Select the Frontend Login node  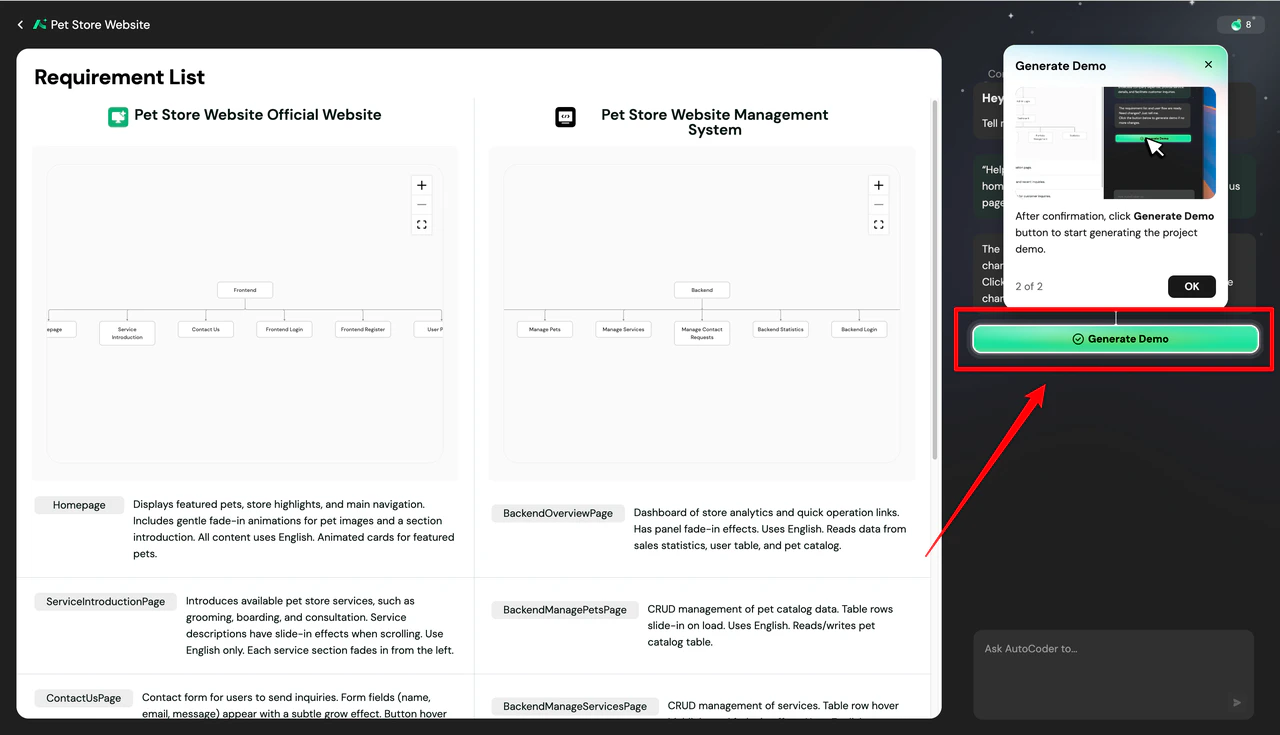tap(284, 329)
